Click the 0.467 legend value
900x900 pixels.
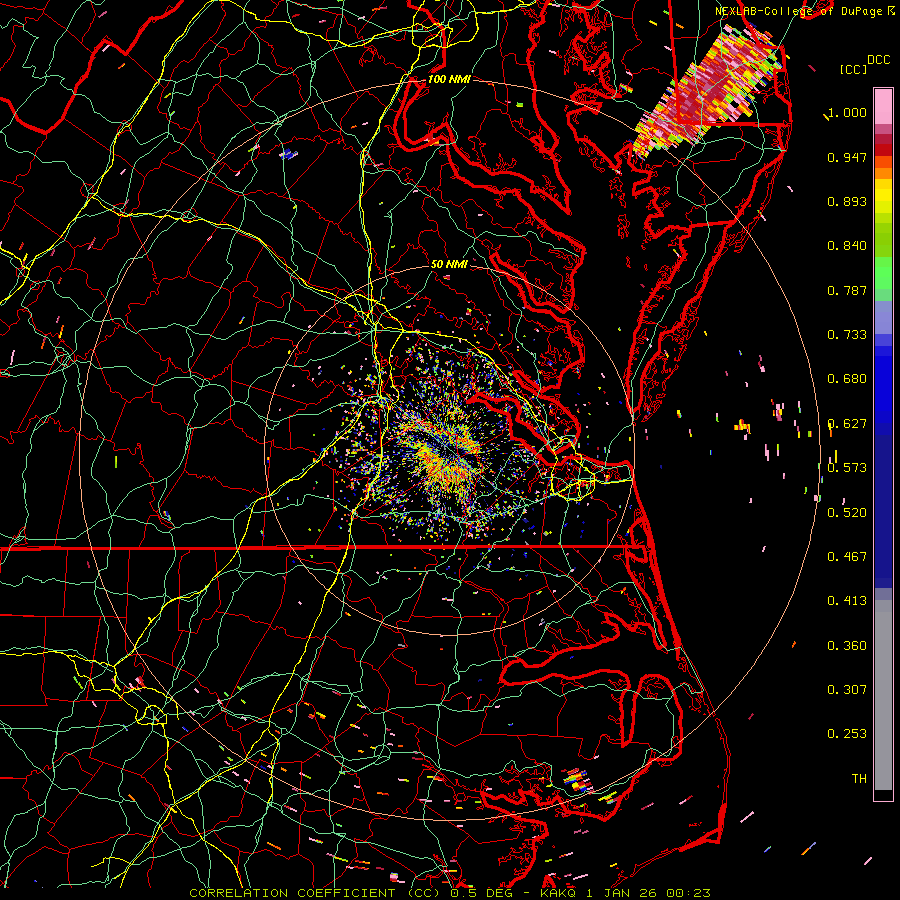[847, 557]
